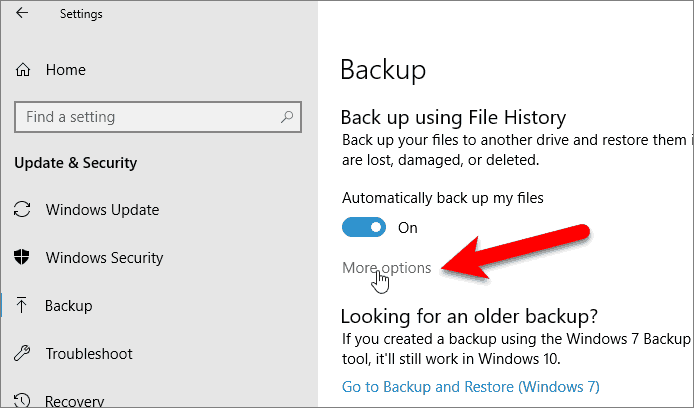
Task: Open the Home settings page label
Action: tap(65, 70)
